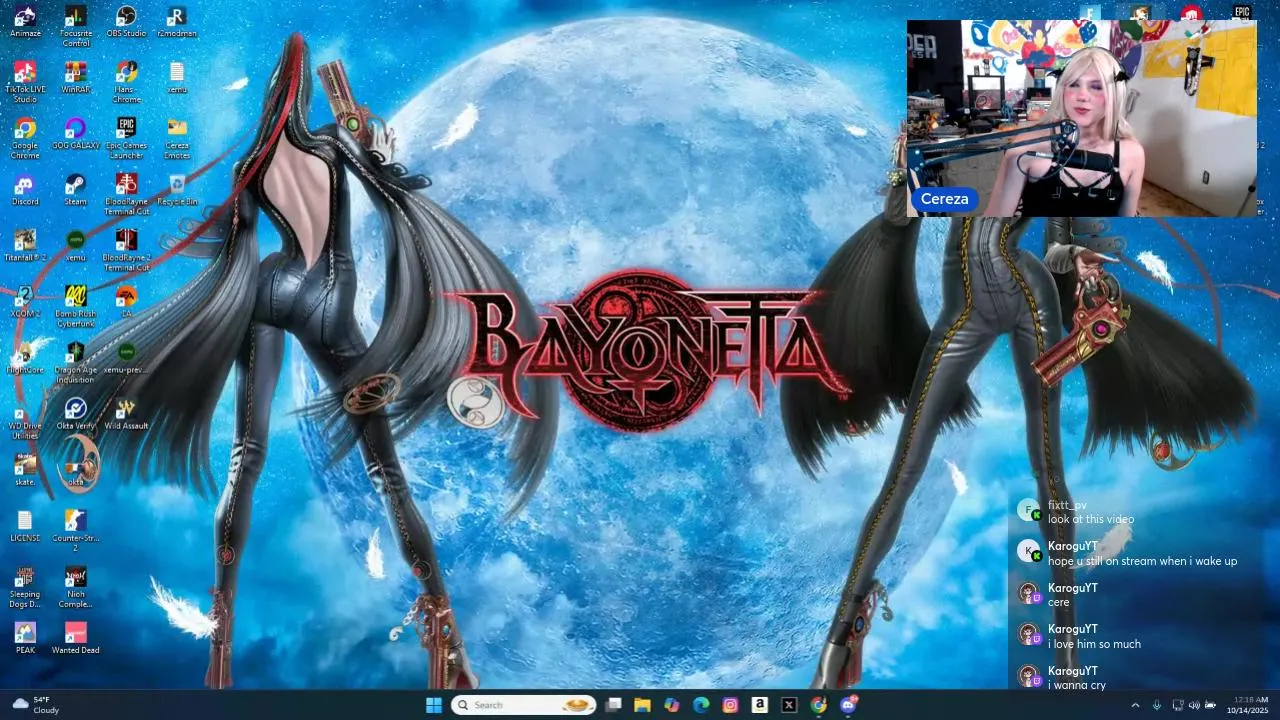The height and width of the screenshot is (720, 1280).
Task: Select the Wanted Dead desktop shortcut
Action: [x=75, y=638]
